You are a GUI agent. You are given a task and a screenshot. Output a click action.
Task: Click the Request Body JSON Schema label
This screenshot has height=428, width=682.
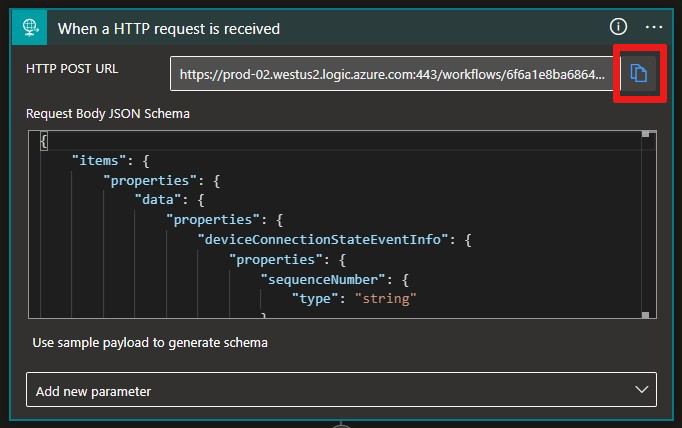(x=108, y=113)
